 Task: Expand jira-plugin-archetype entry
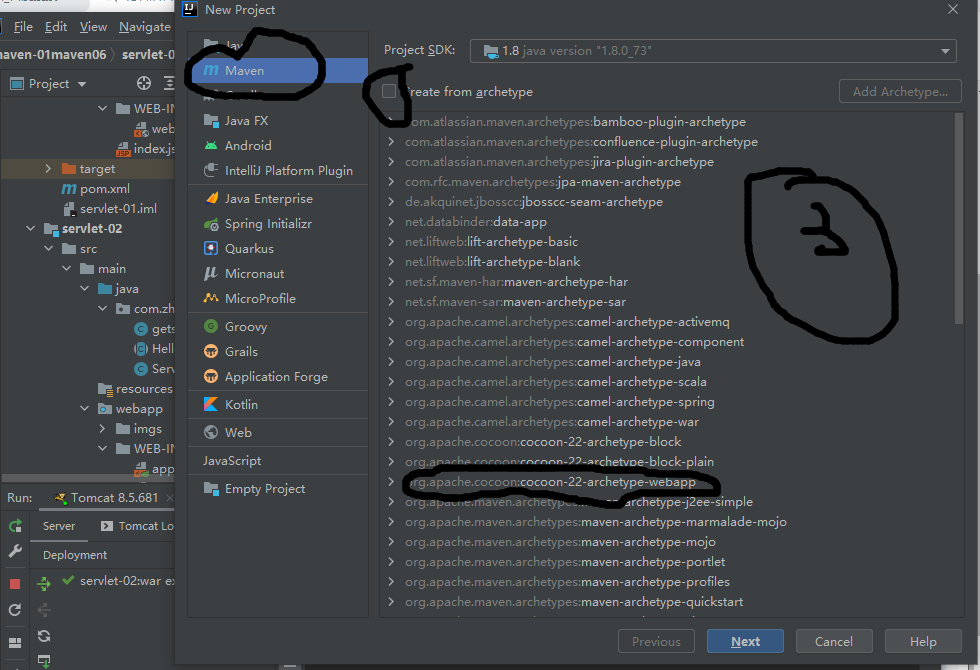[391, 162]
